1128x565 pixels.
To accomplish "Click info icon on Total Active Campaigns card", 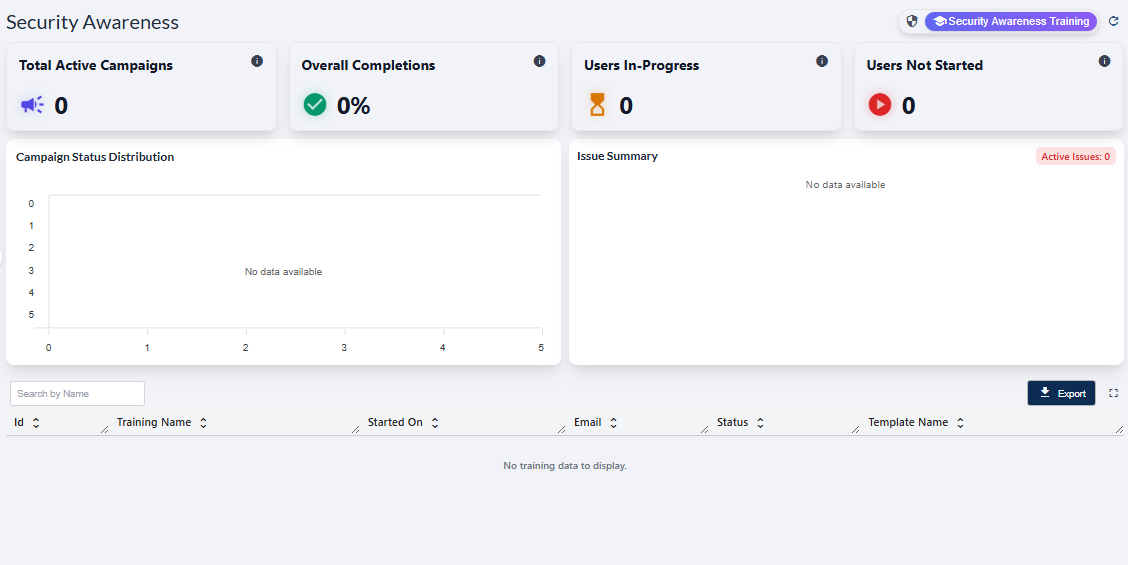I will 257,61.
